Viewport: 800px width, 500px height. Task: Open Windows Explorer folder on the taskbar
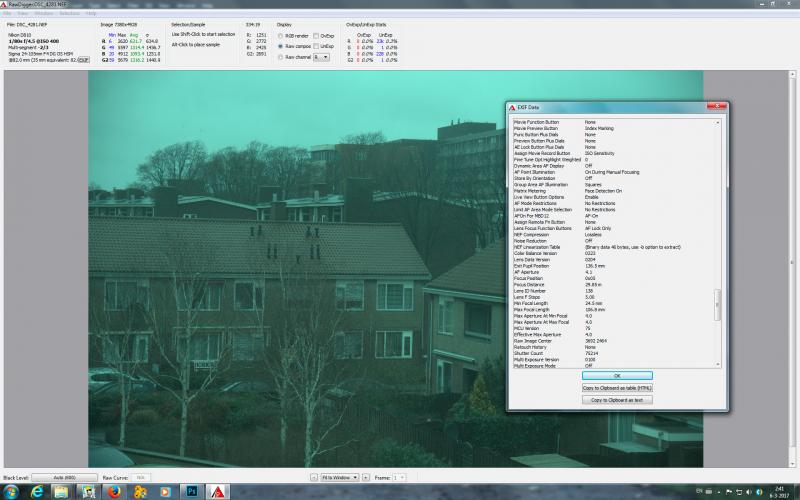(x=61, y=492)
